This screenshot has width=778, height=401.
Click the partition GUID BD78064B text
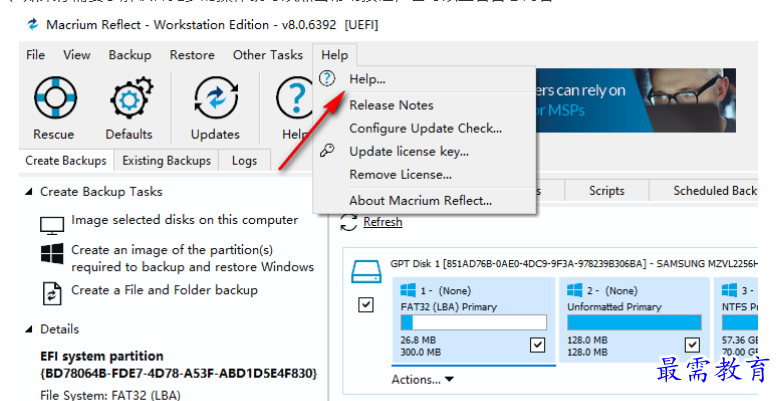[179, 373]
